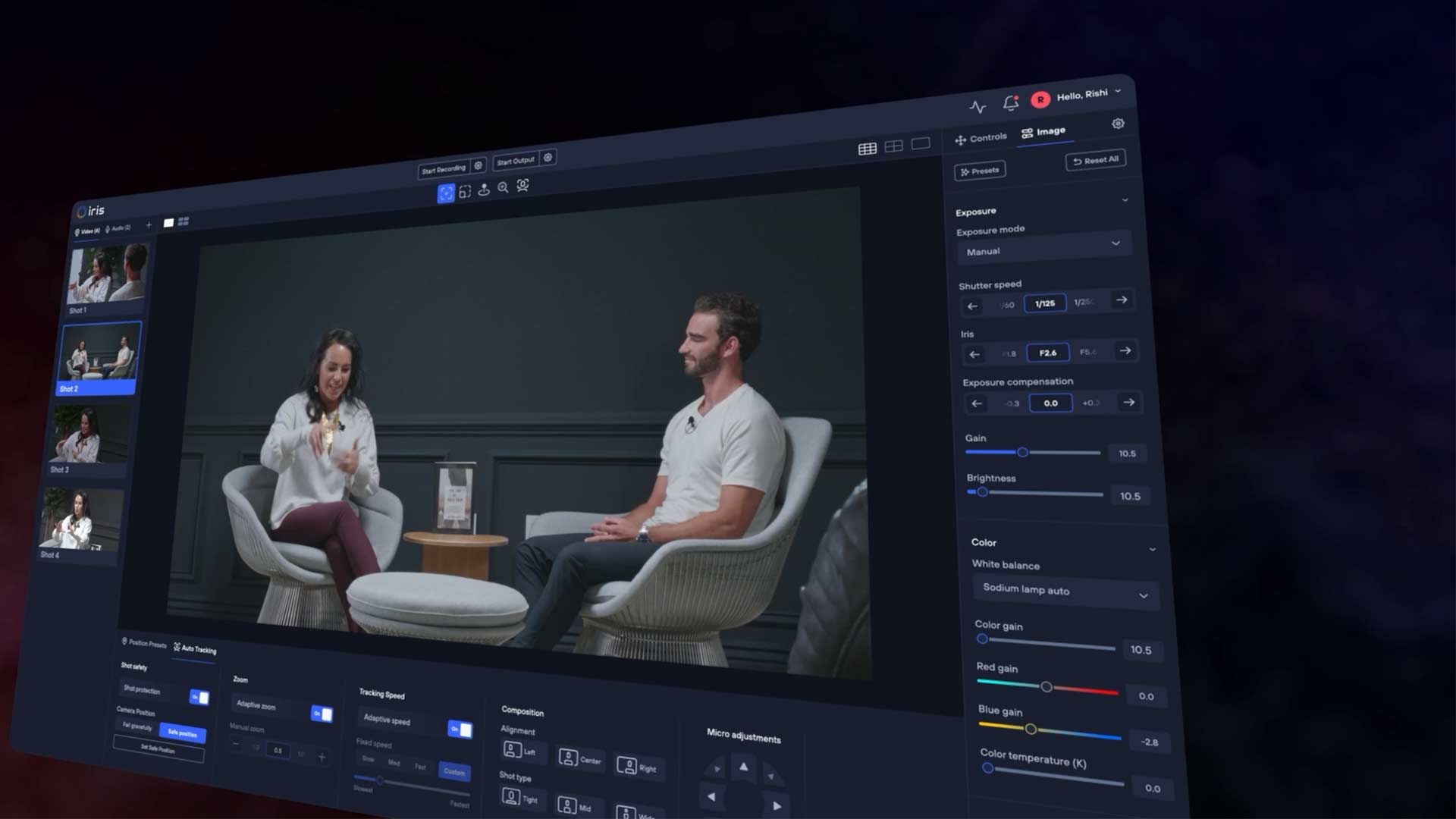Click the zoom-in magnifier tool icon

point(503,188)
